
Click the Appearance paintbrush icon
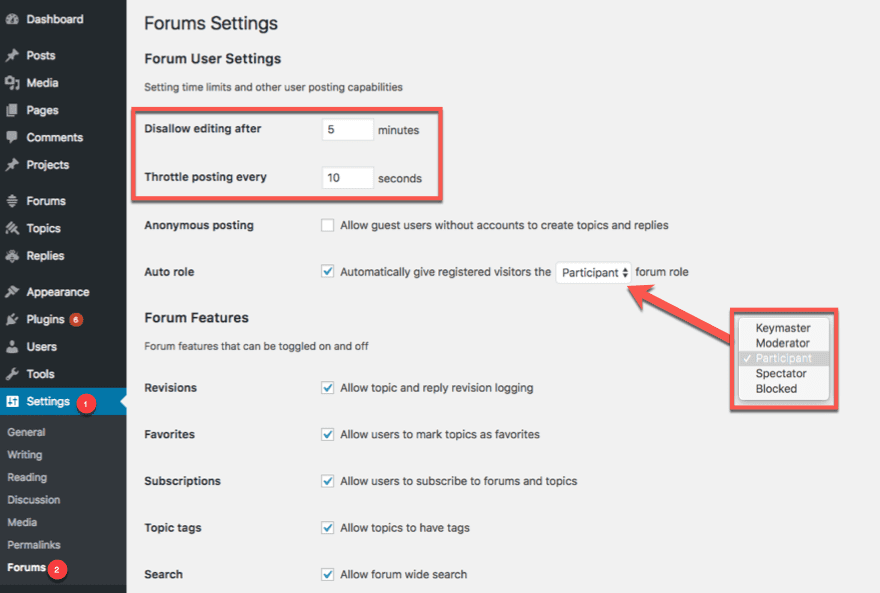point(12,293)
